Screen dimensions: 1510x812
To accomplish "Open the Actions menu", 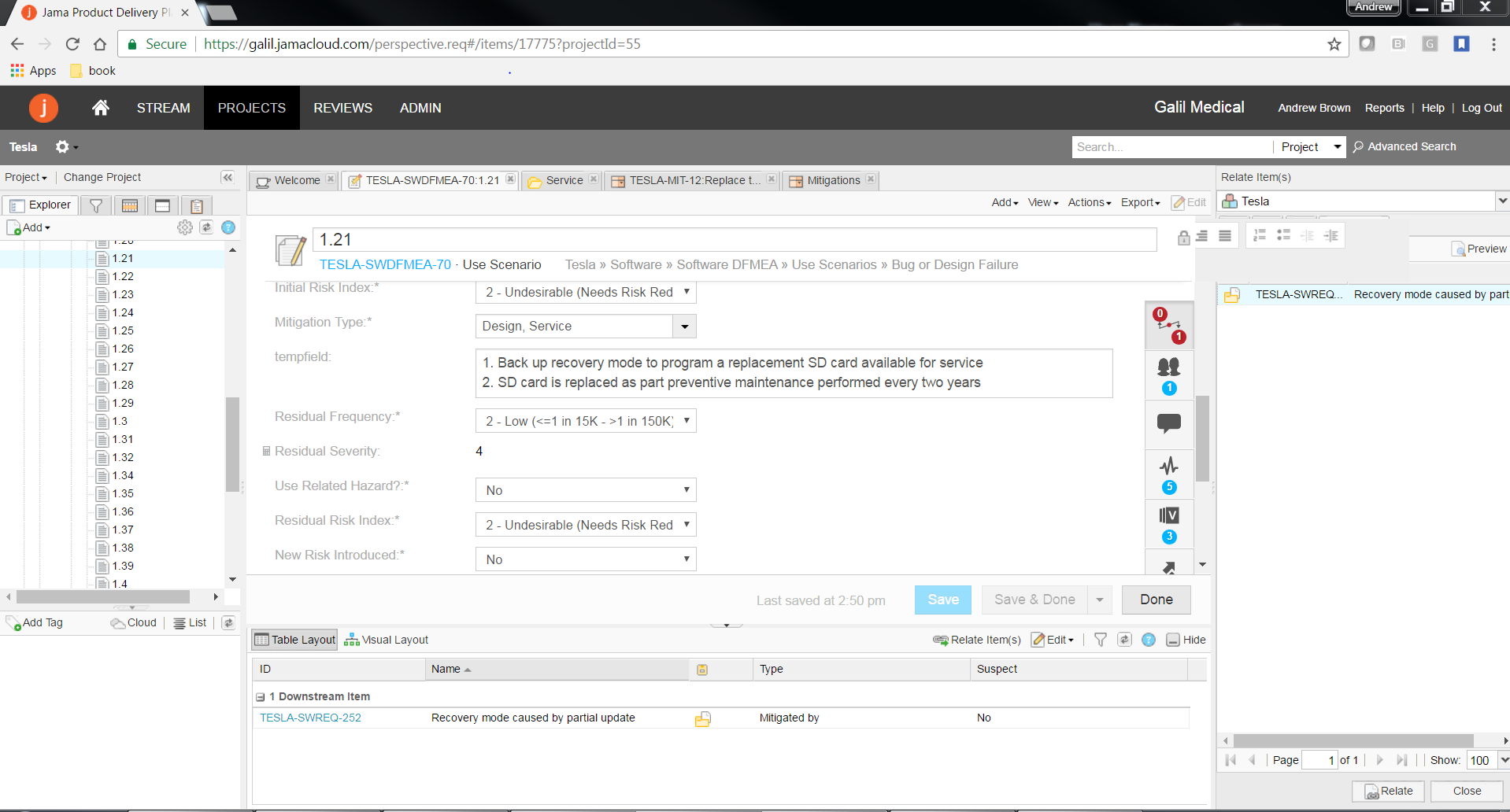I will [1090, 202].
